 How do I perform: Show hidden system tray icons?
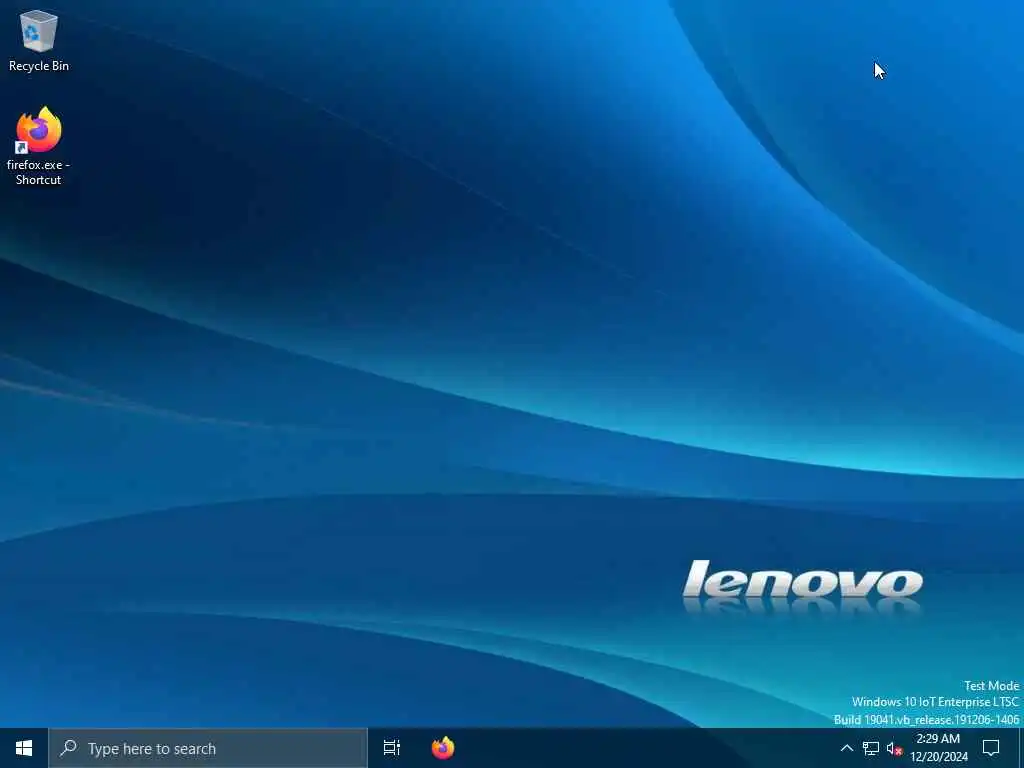coord(846,748)
